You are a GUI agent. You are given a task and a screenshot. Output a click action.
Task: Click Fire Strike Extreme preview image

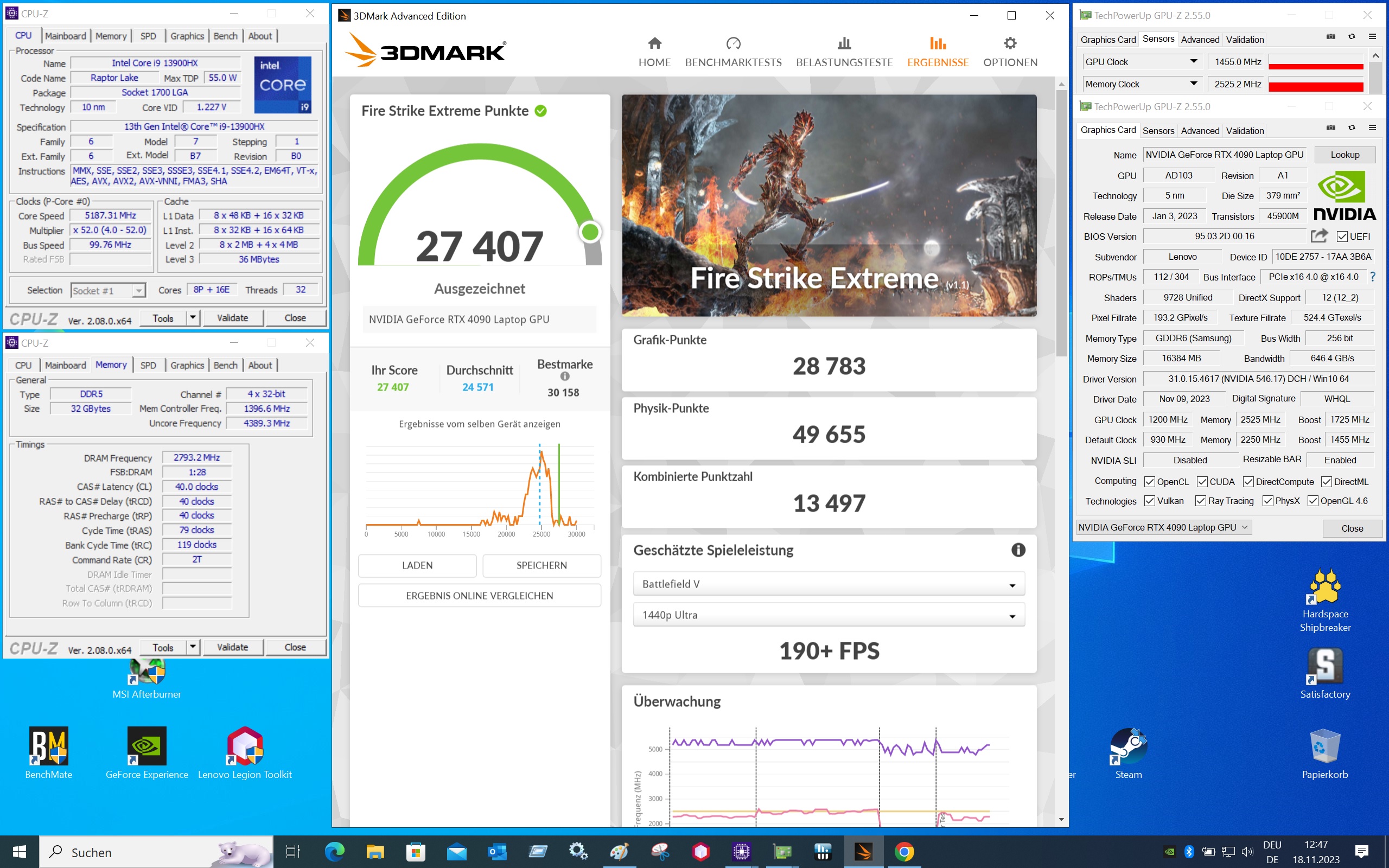click(829, 206)
